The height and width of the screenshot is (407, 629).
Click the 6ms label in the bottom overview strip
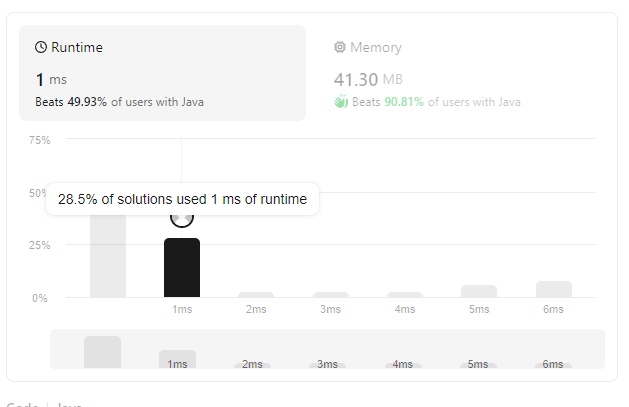click(553, 364)
